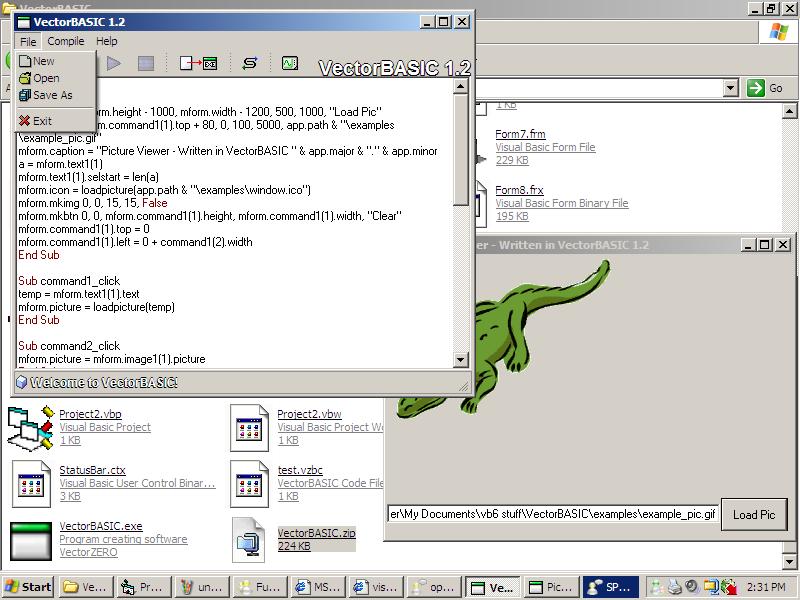The height and width of the screenshot is (600, 800).
Task: Open the Compile menu
Action: [x=66, y=41]
